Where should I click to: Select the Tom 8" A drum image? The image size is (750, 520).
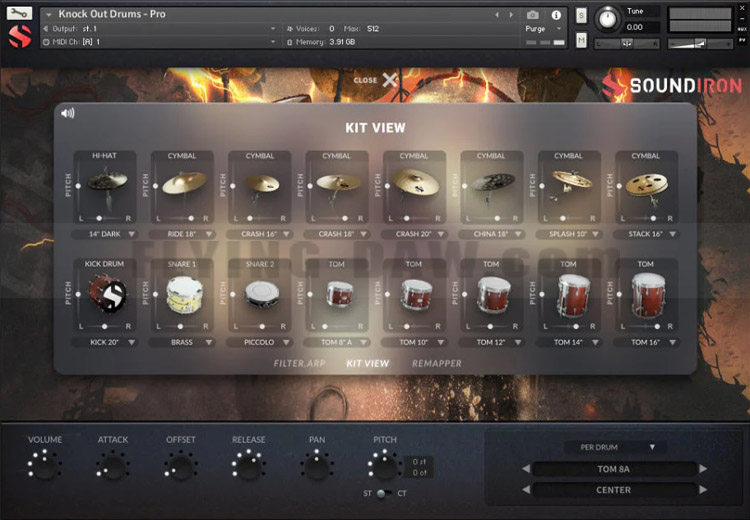(340, 294)
